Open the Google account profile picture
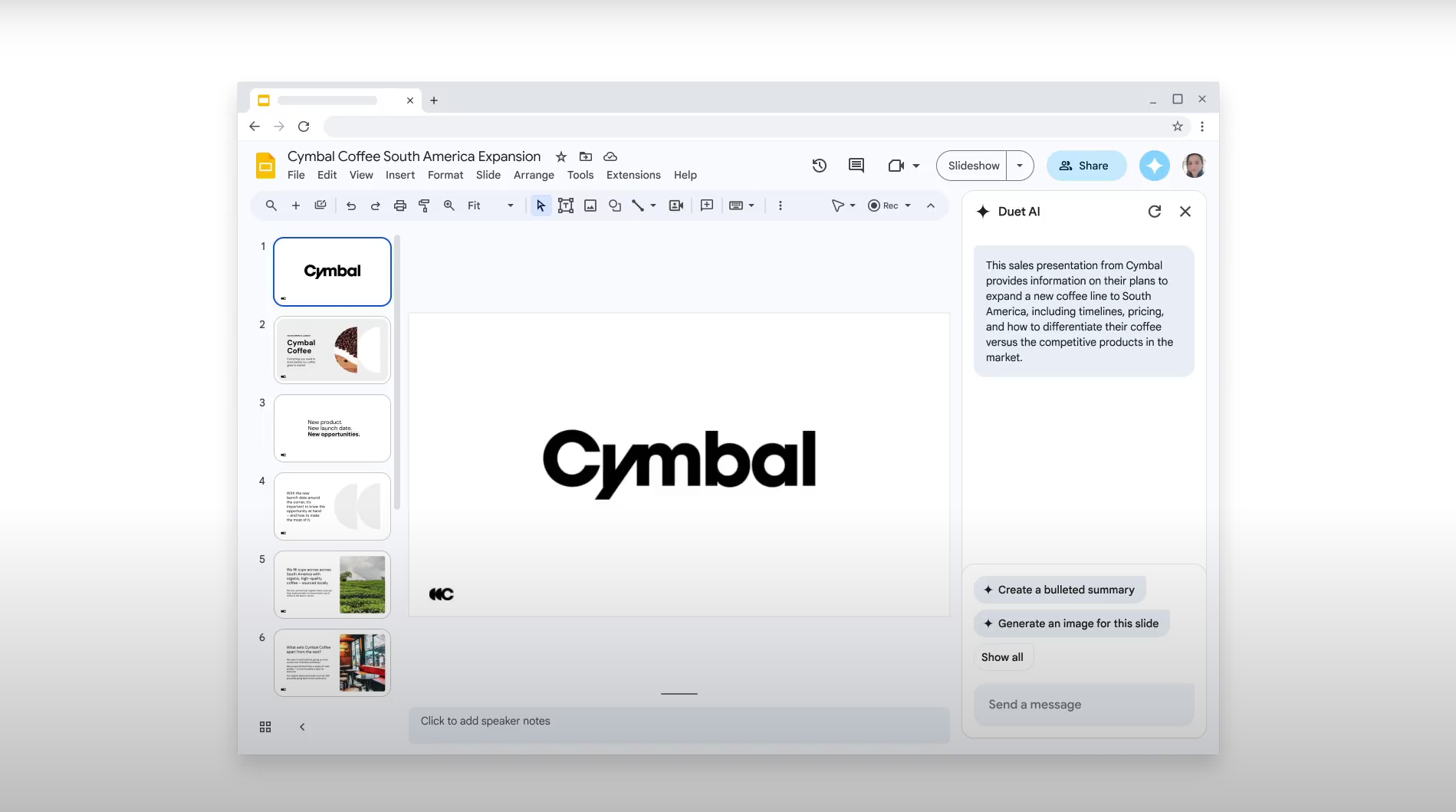This screenshot has height=812, width=1456. pyautogui.click(x=1194, y=166)
